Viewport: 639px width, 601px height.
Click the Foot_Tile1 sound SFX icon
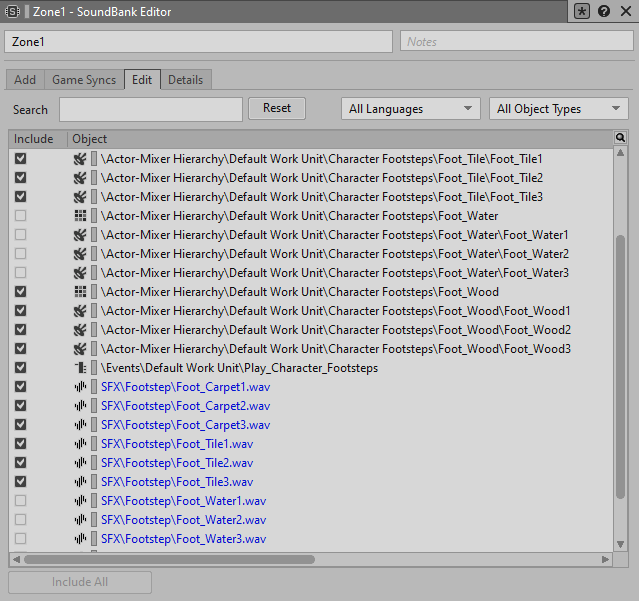pos(80,159)
